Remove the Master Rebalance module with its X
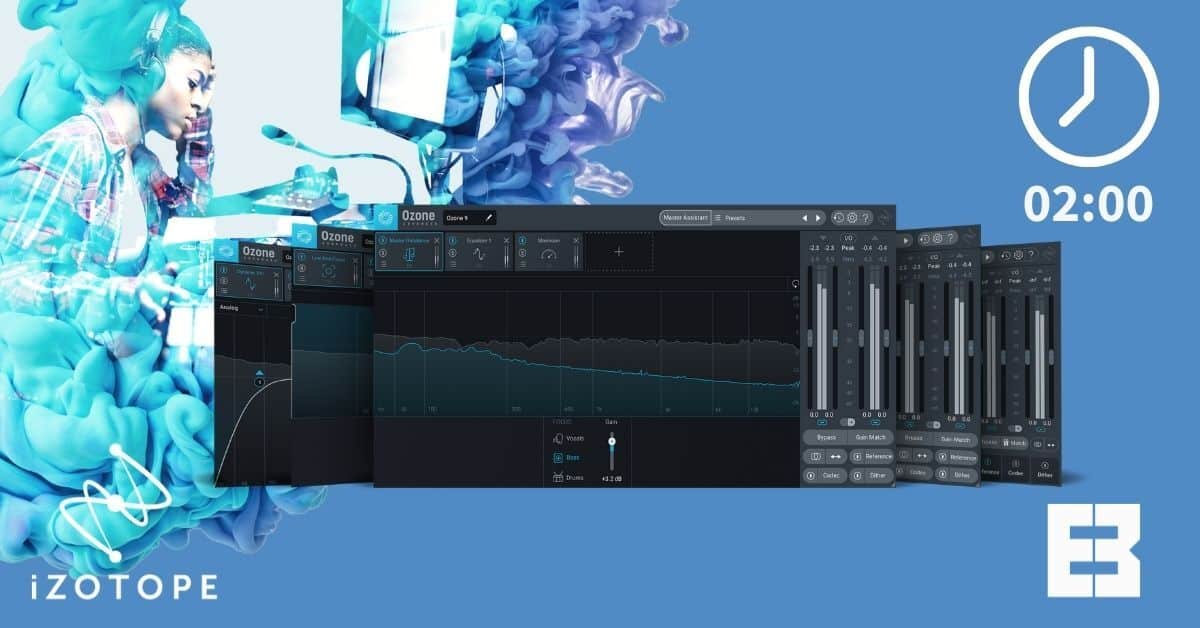This screenshot has height=628, width=1200. click(x=436, y=241)
